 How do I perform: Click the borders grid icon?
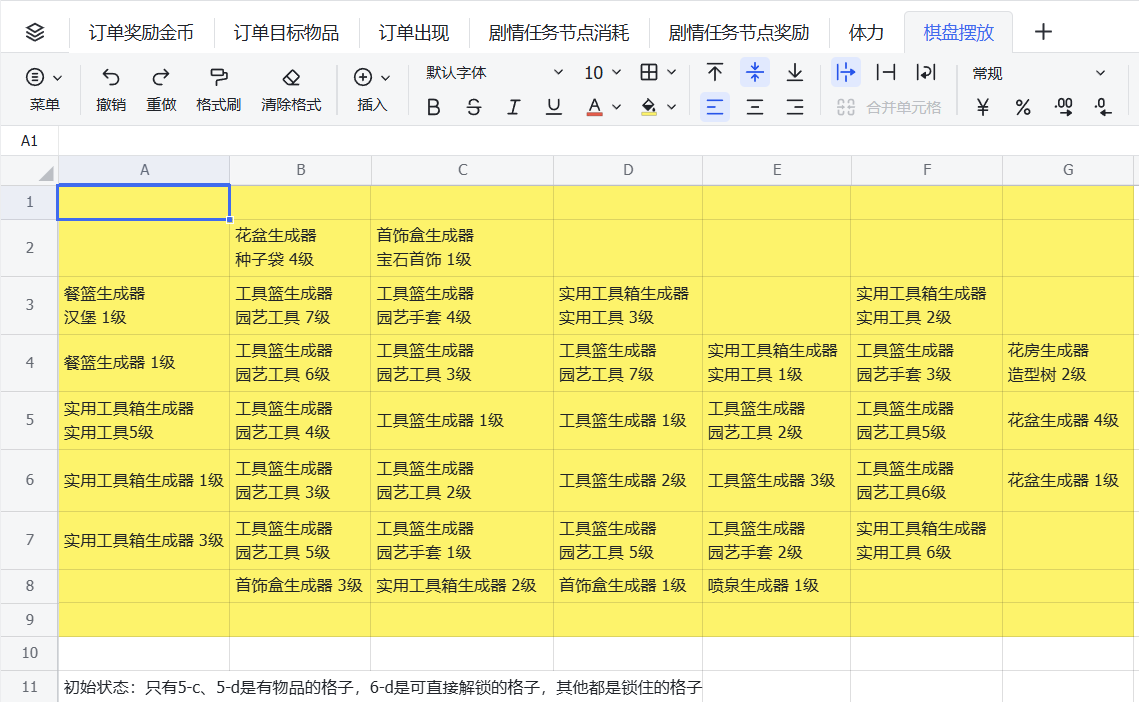pos(649,72)
